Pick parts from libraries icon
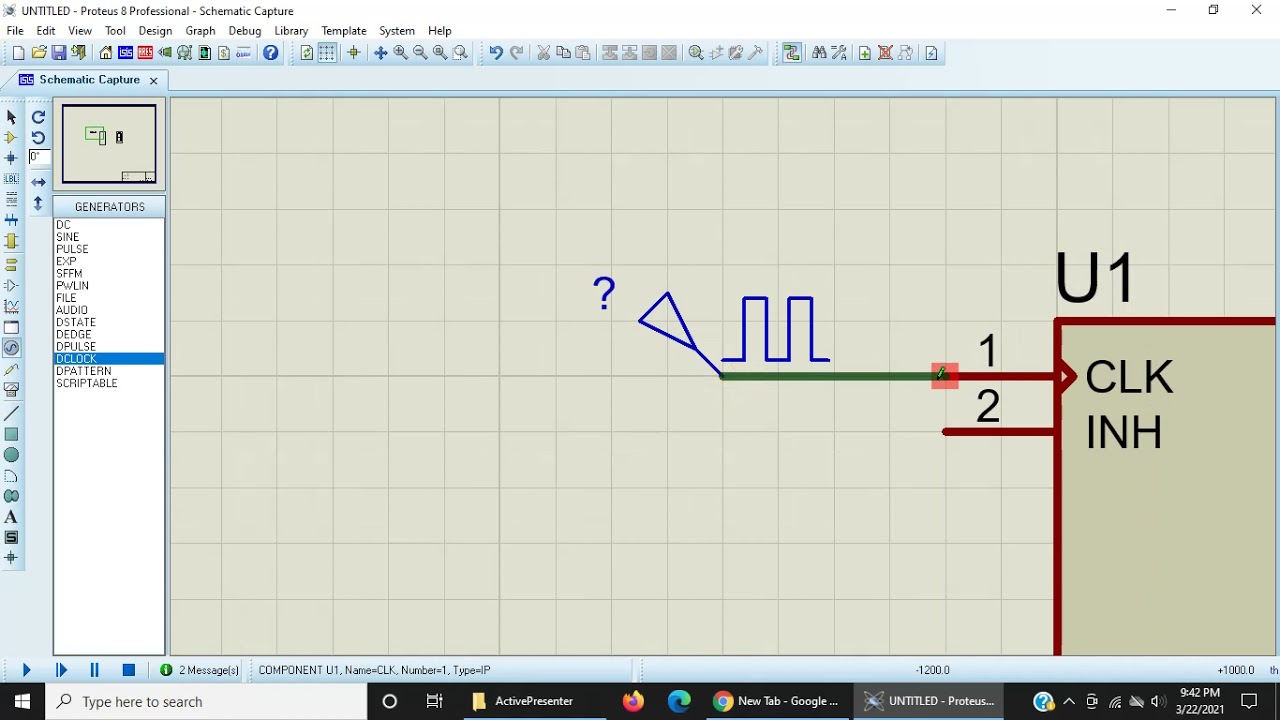This screenshot has height=720, width=1280. (696, 53)
